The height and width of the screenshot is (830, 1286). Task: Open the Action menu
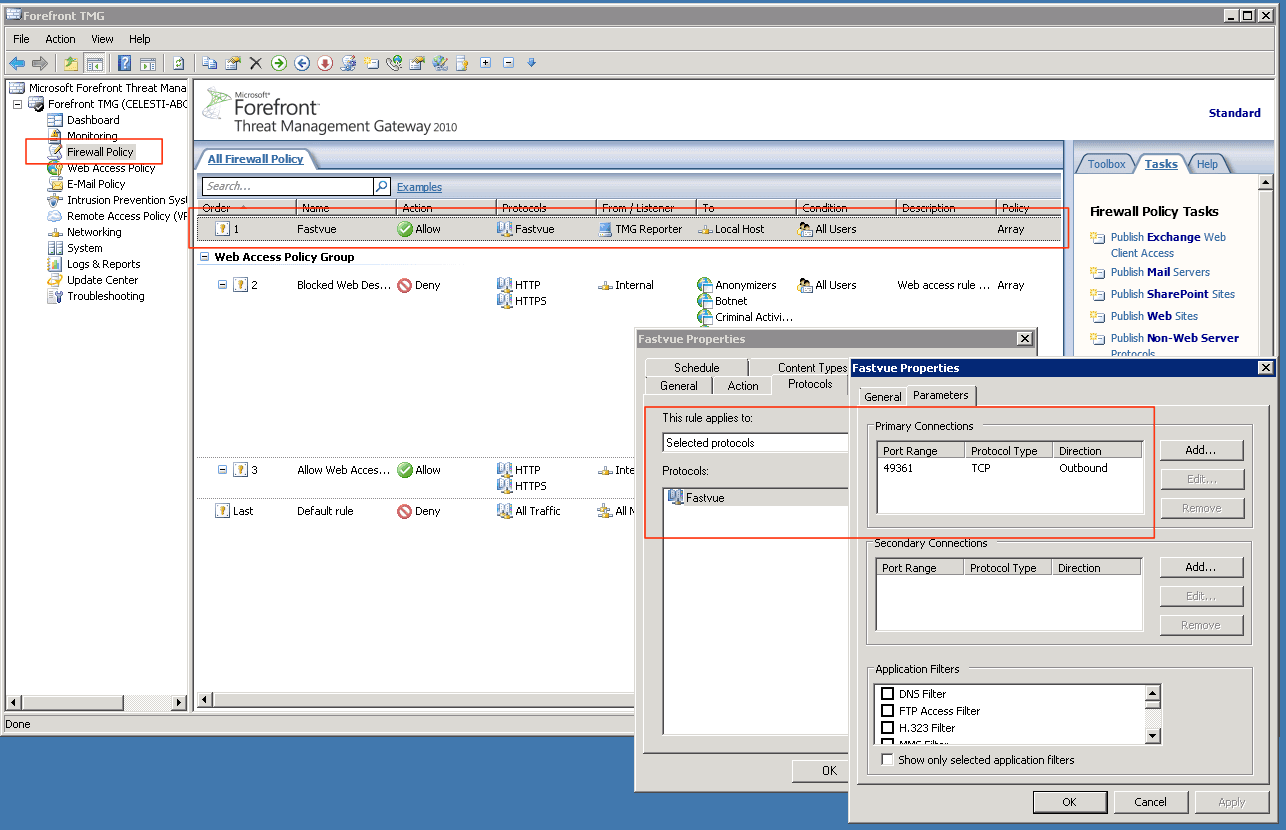click(x=60, y=39)
